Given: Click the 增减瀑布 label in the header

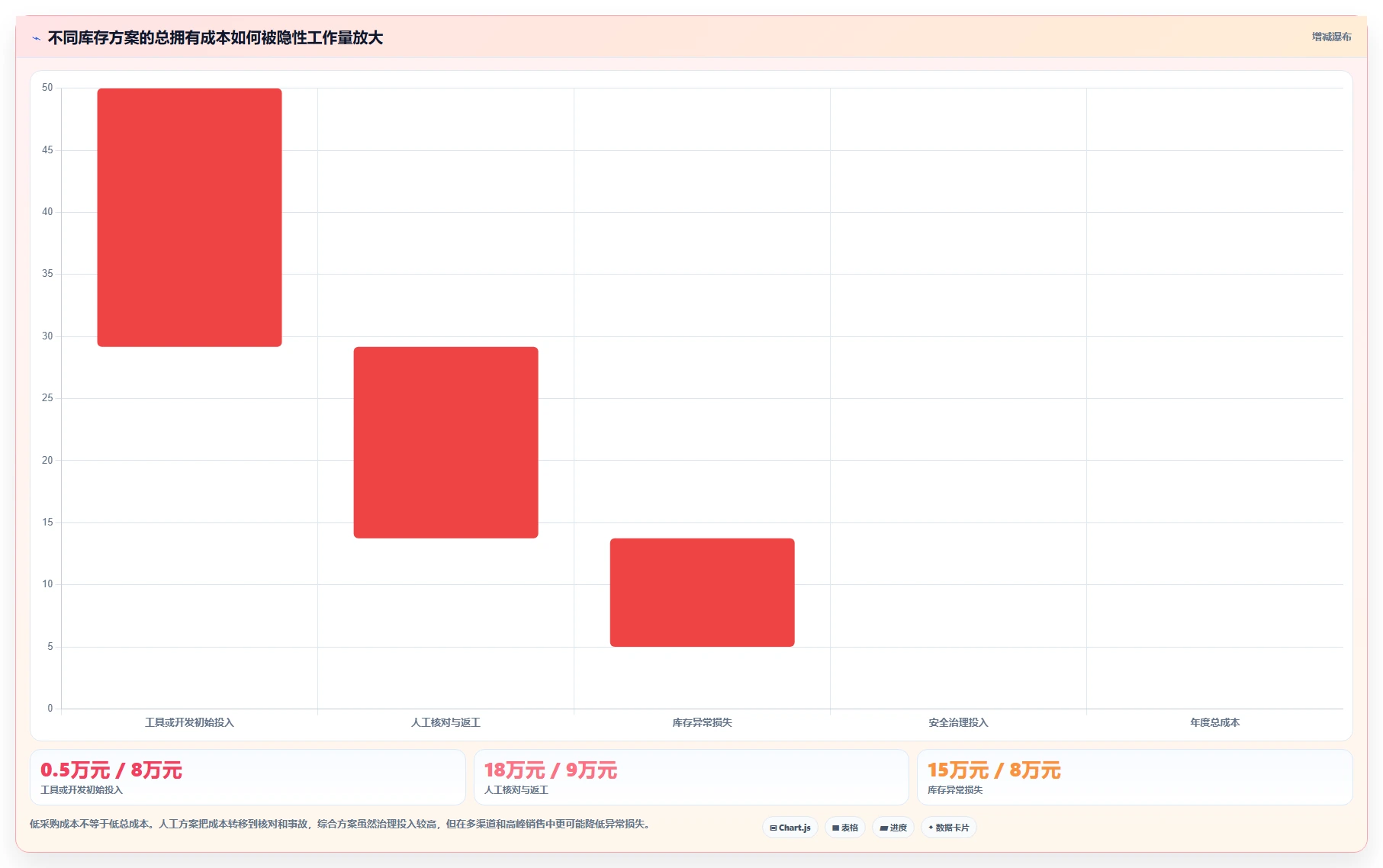Looking at the screenshot, I should pyautogui.click(x=1331, y=37).
